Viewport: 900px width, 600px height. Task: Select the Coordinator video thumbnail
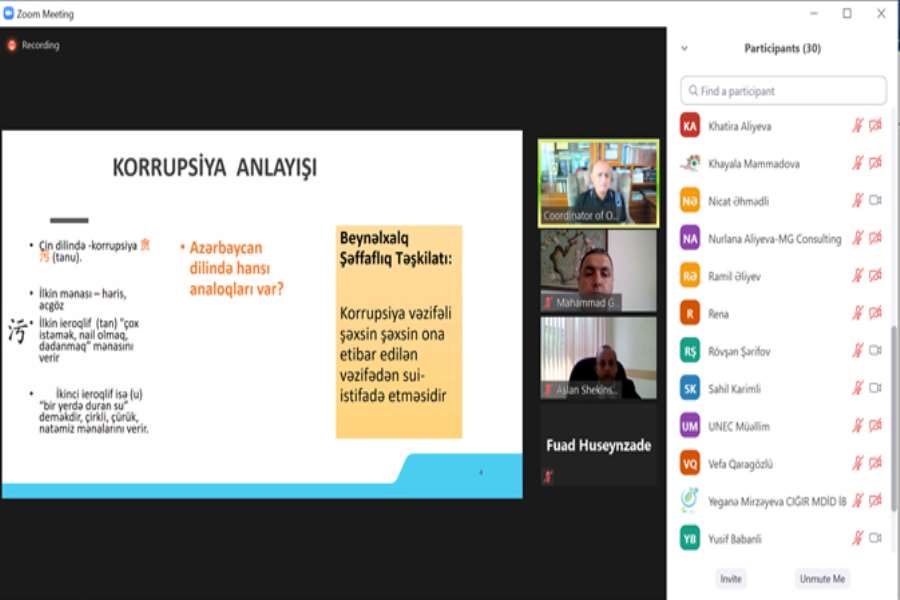coord(598,183)
